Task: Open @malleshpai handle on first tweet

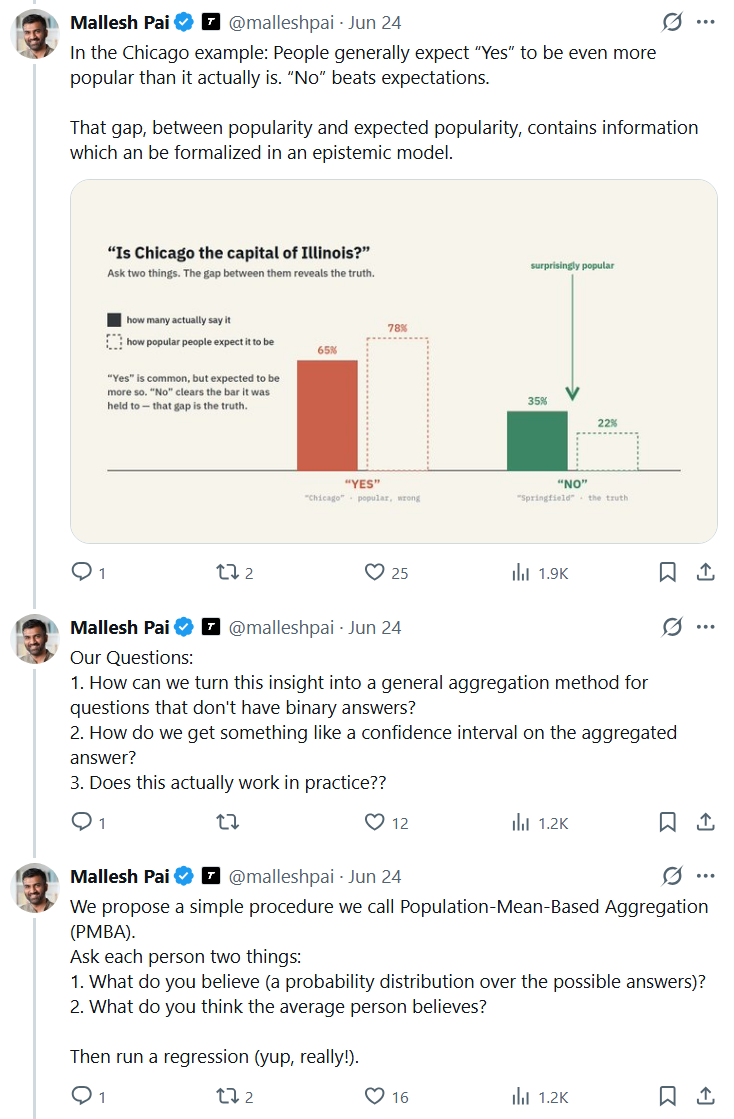Action: (281, 23)
